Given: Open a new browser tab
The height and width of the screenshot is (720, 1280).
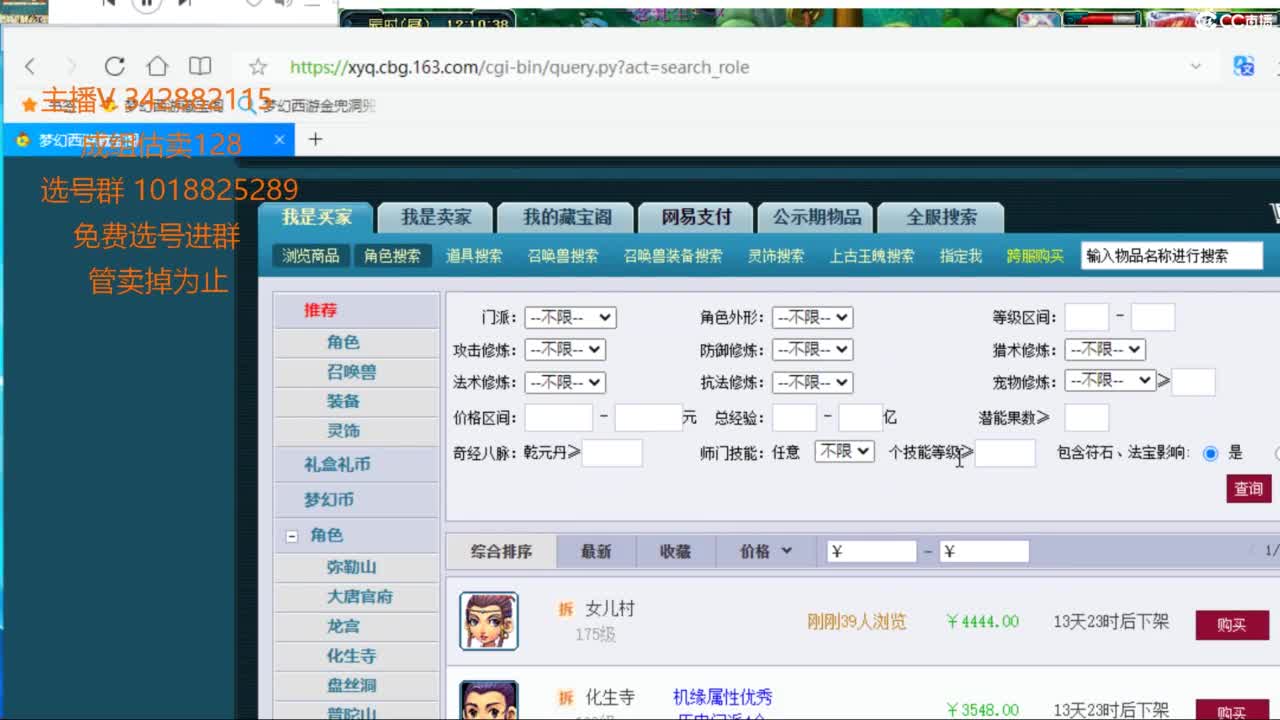Looking at the screenshot, I should (x=315, y=139).
